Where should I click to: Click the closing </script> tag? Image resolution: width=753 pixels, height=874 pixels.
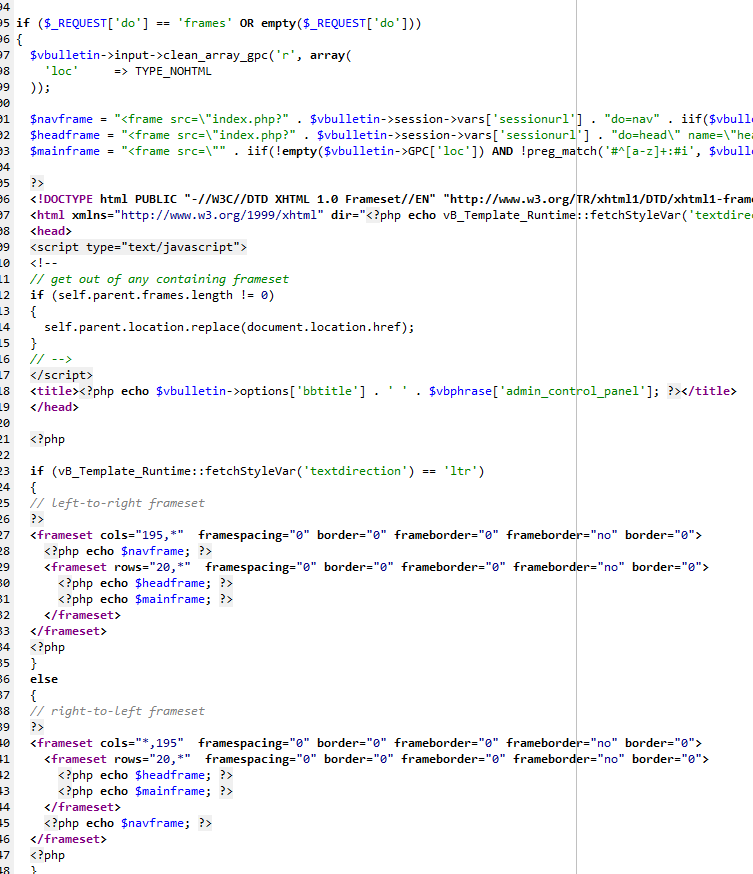pyautogui.click(x=61, y=375)
